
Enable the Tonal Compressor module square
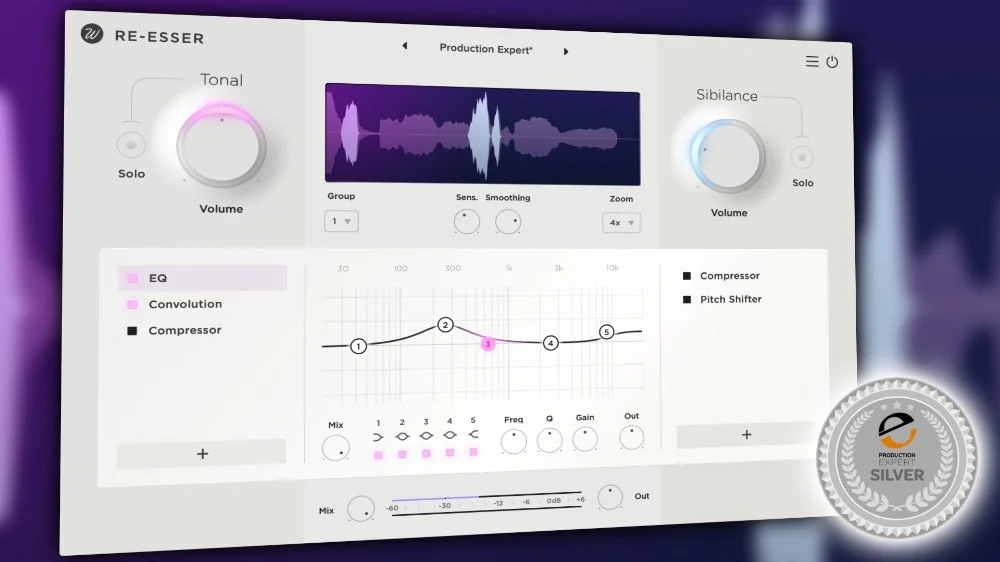(132, 330)
